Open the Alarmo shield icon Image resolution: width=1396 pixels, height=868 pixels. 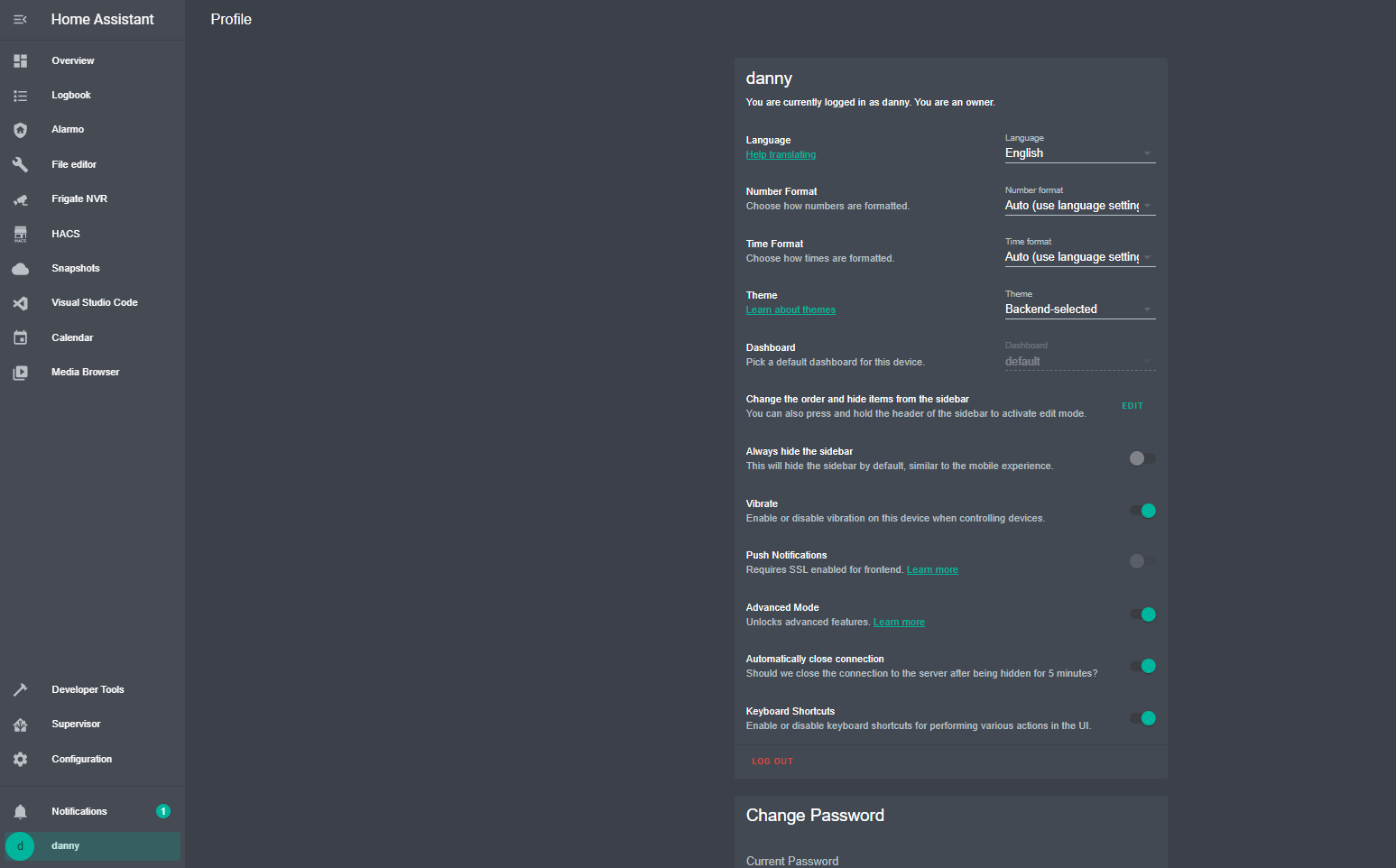pos(20,130)
